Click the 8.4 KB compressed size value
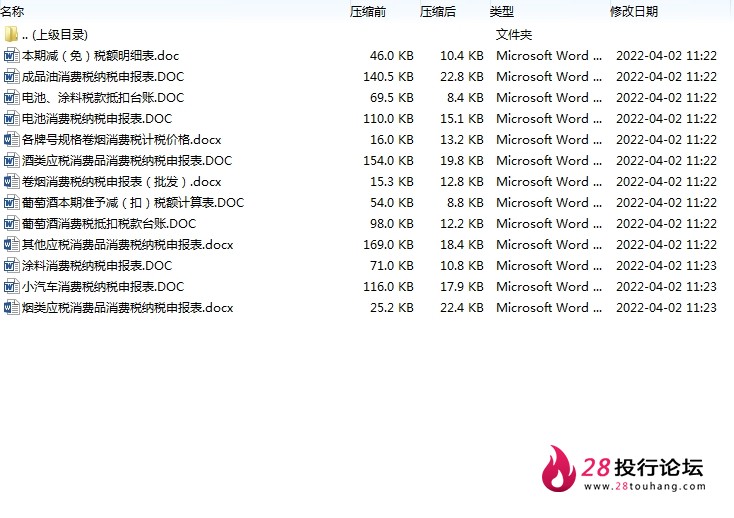 [465, 98]
